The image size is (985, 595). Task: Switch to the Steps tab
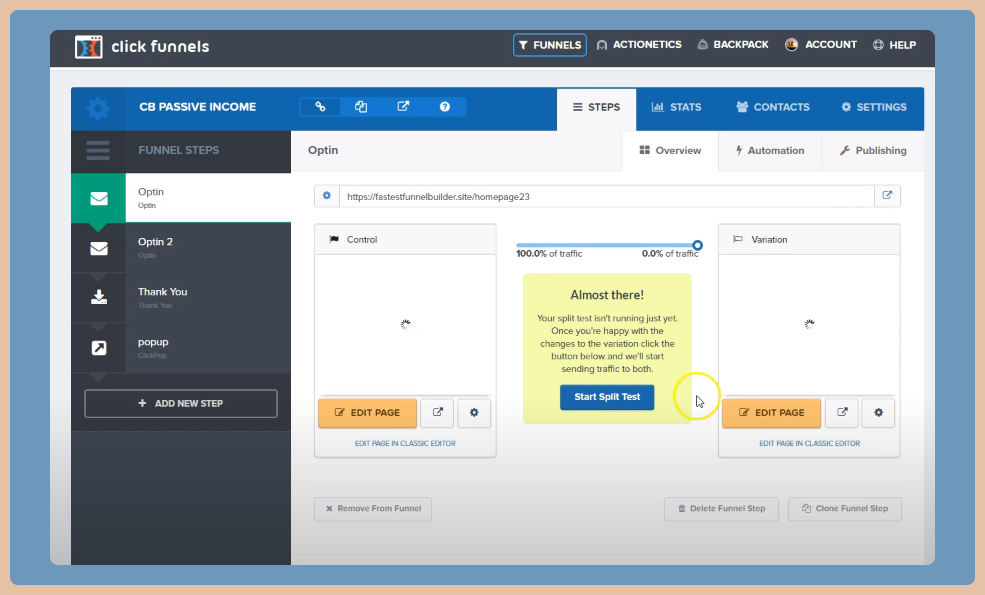coord(596,109)
